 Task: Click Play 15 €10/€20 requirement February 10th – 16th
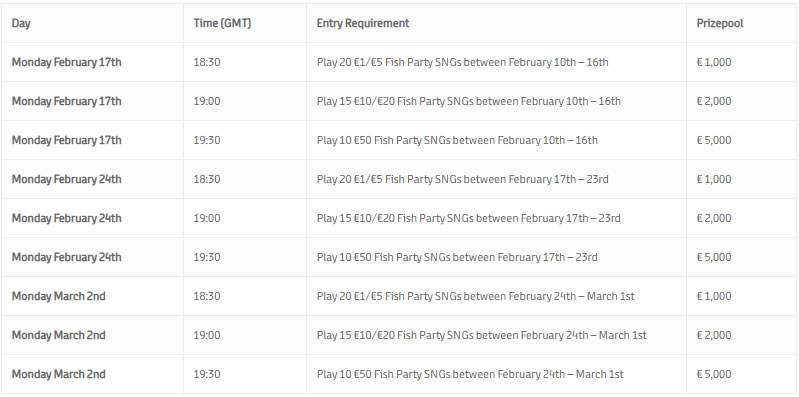469,101
